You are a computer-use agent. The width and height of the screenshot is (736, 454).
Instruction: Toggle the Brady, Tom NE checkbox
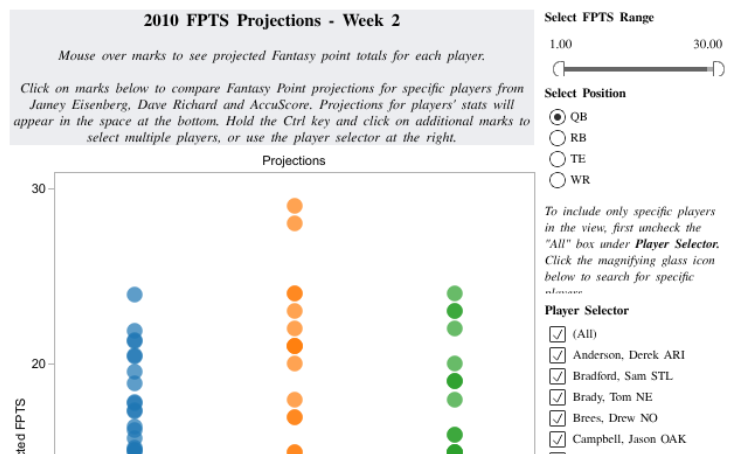(x=557, y=397)
